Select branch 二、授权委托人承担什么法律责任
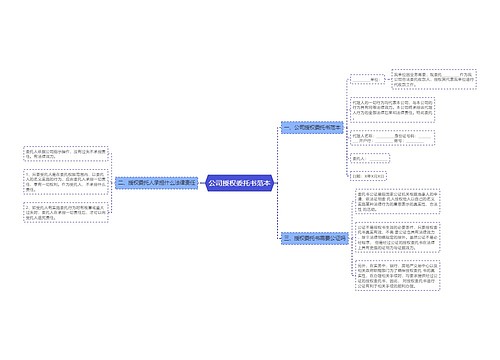Viewport: 500px width, 360px height. point(156,183)
